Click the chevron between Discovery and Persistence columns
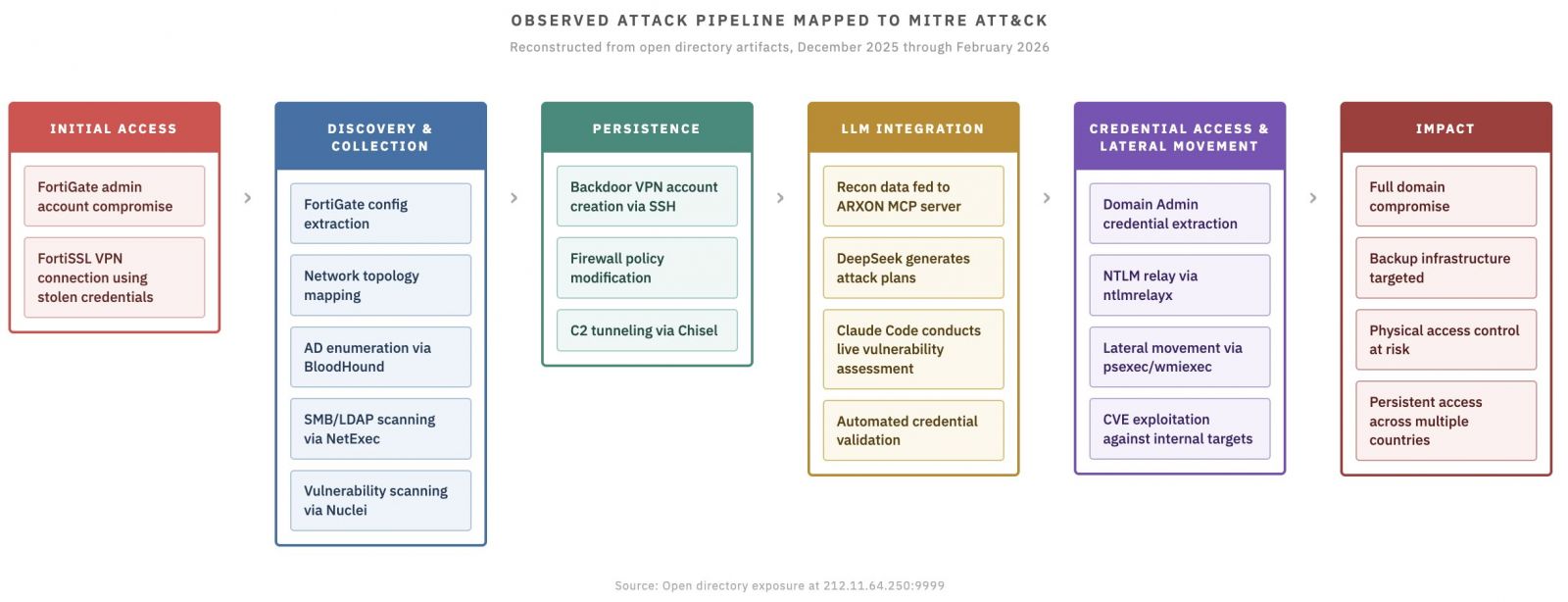 click(x=514, y=198)
